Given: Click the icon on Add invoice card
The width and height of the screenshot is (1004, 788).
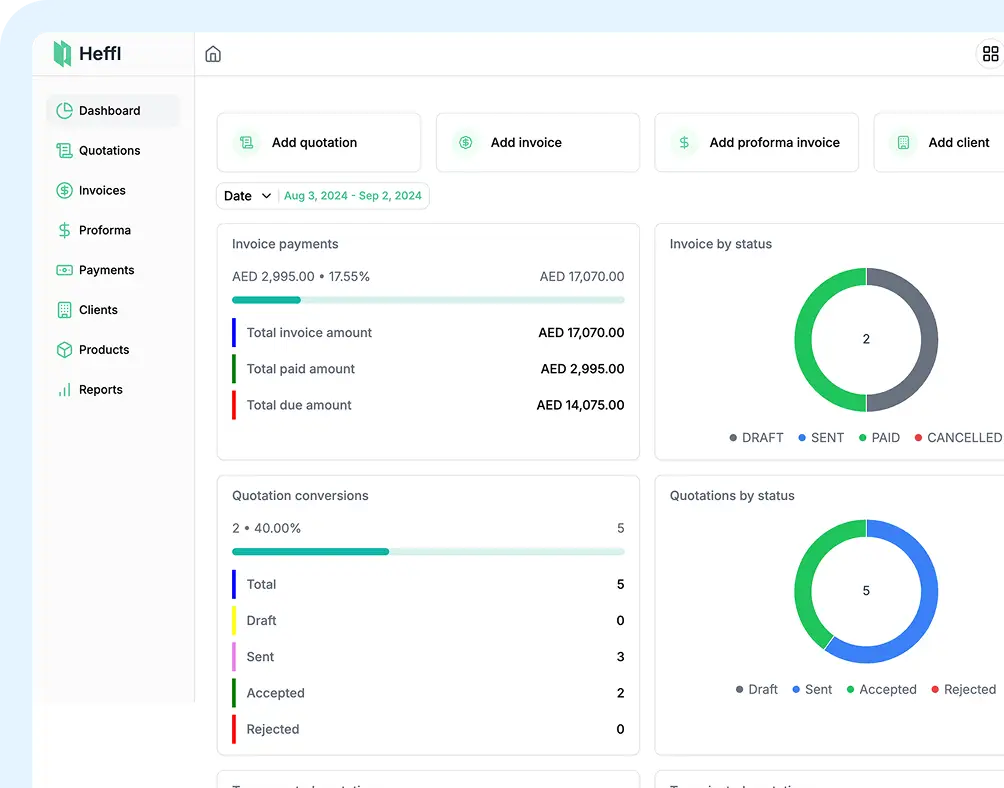Looking at the screenshot, I should [x=466, y=143].
